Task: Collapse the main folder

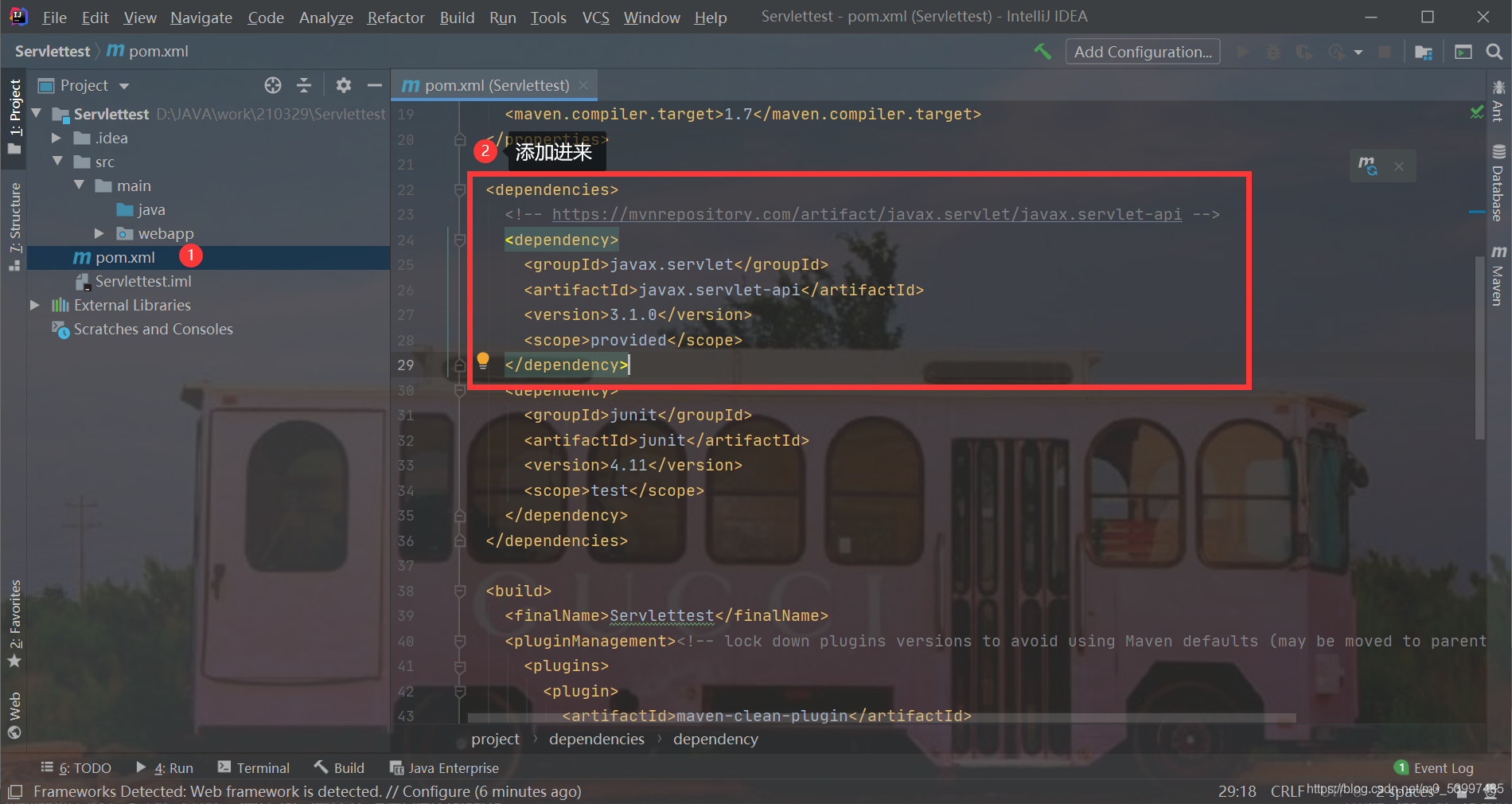Action: pyautogui.click(x=79, y=185)
